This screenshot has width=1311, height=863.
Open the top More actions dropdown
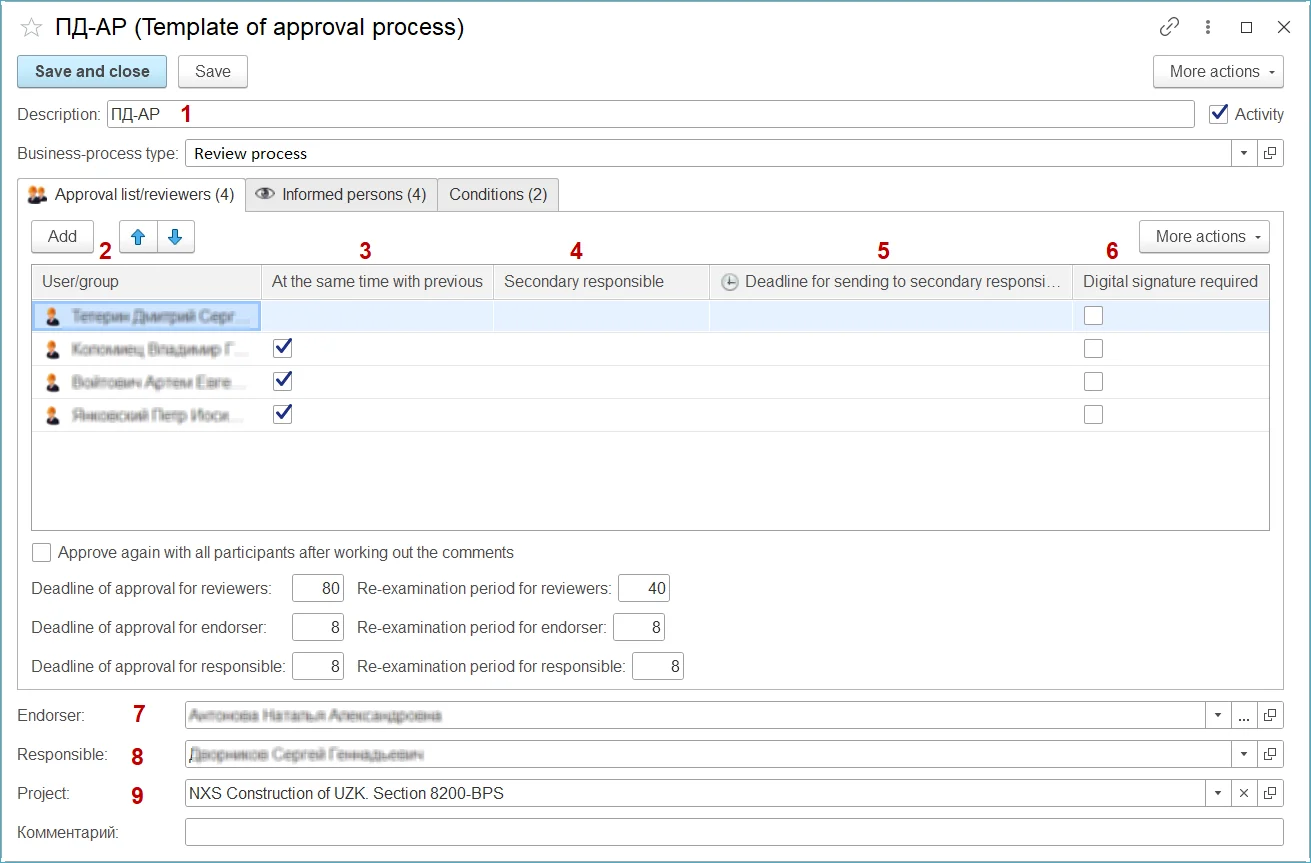click(x=1217, y=72)
